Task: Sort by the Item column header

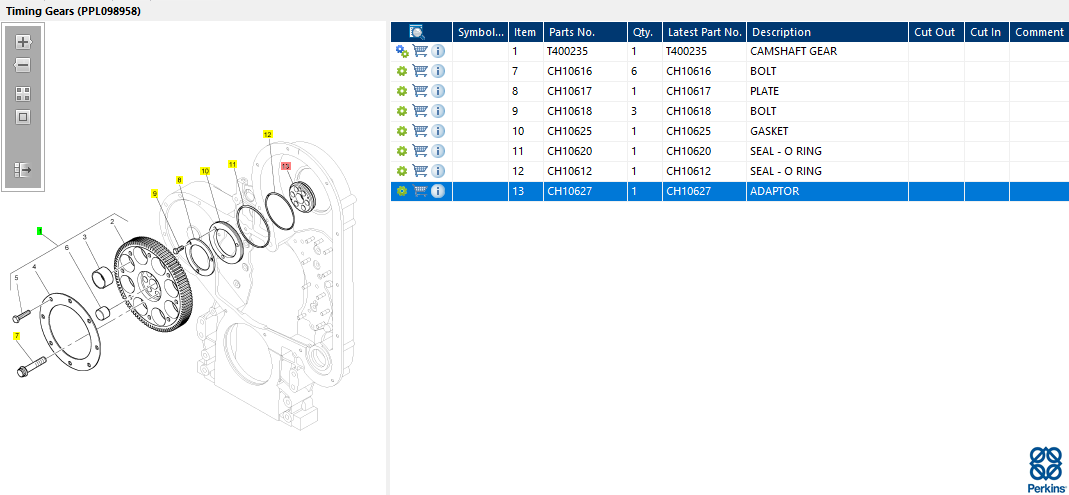Action: click(526, 32)
